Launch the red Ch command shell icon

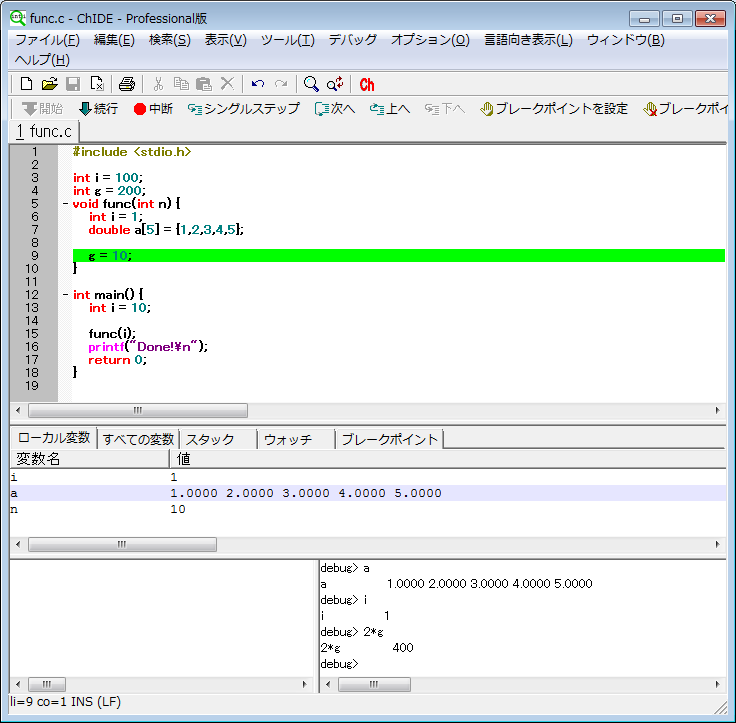point(367,85)
